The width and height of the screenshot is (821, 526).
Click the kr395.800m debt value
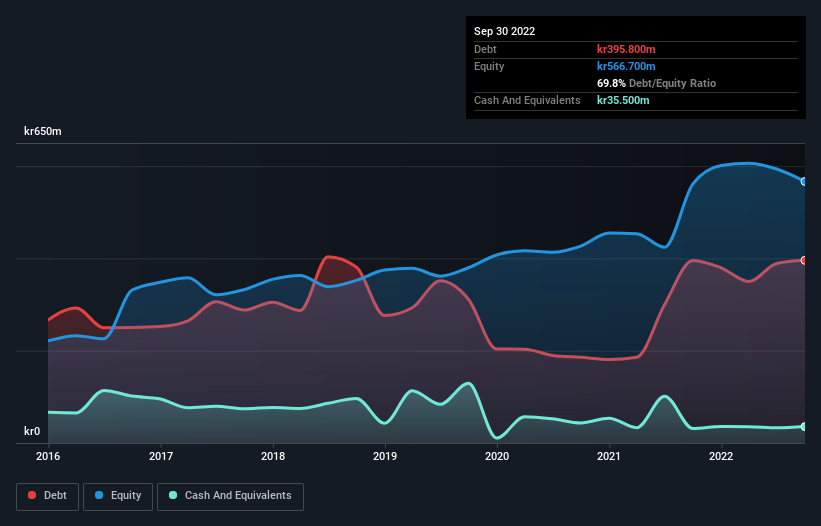click(626, 49)
